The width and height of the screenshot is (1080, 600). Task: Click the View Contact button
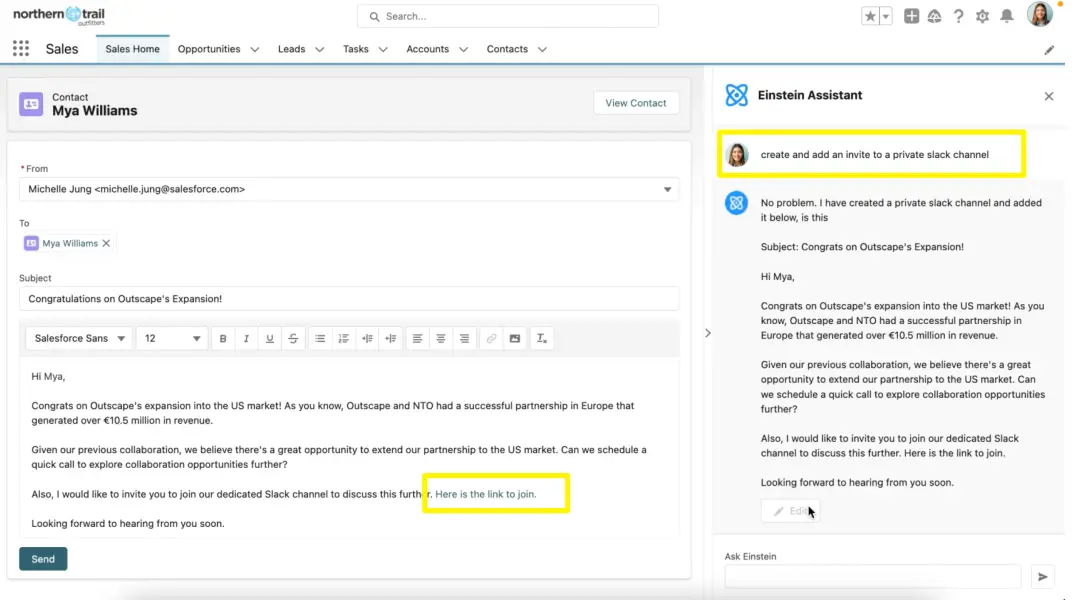click(635, 103)
